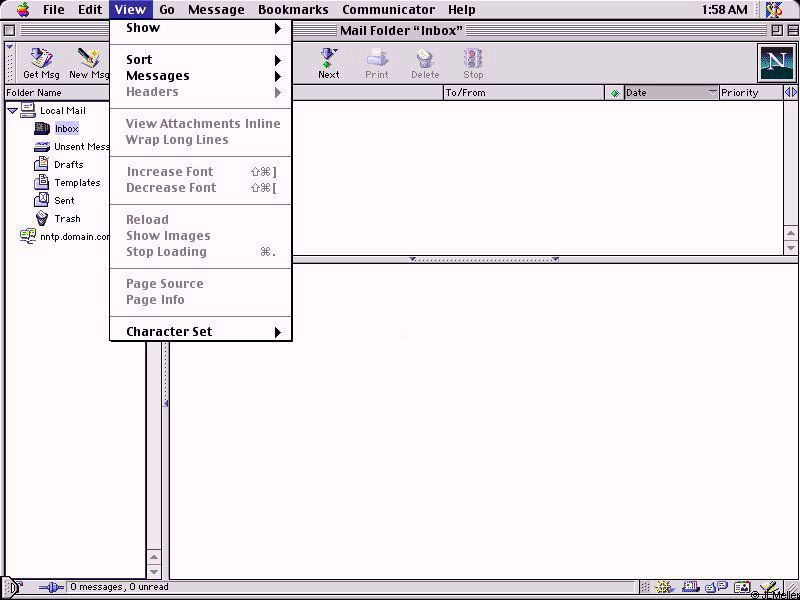Expand the Show submenu

coord(200,28)
